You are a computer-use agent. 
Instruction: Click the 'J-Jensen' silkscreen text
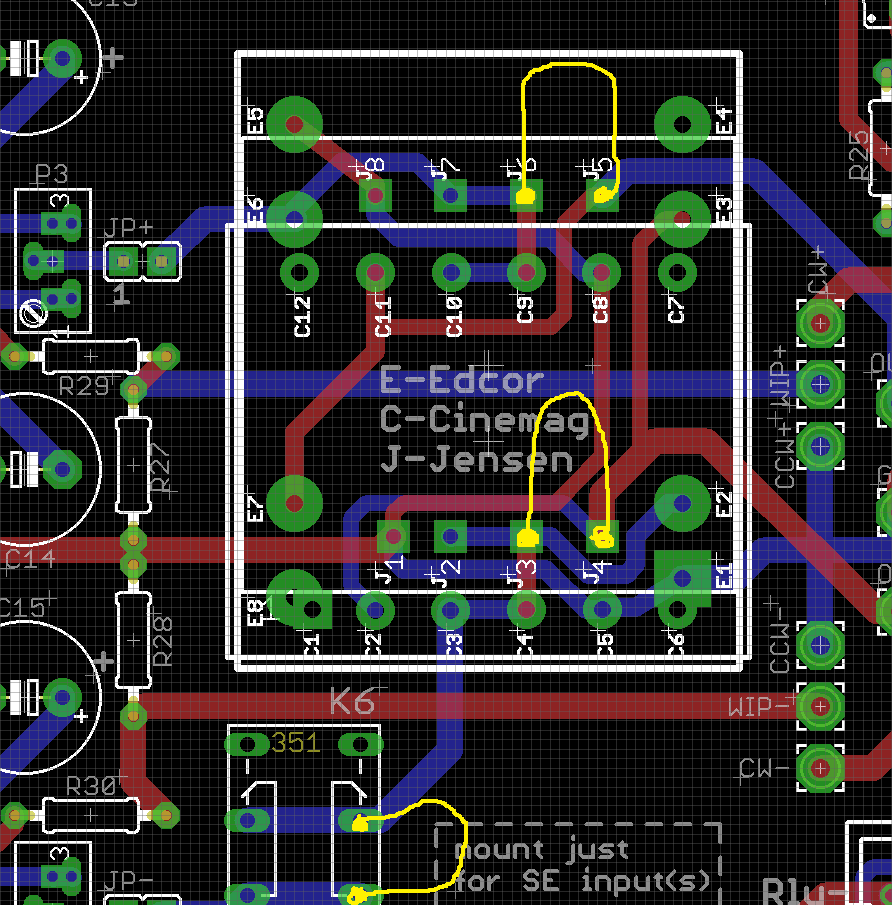coord(476,459)
